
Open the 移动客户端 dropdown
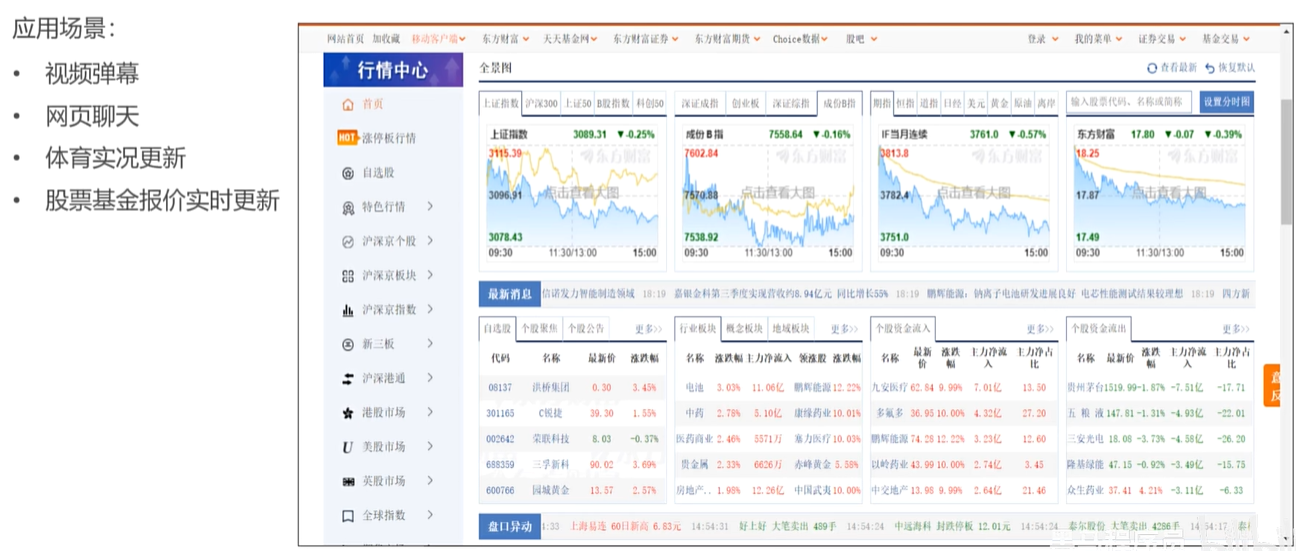point(439,39)
